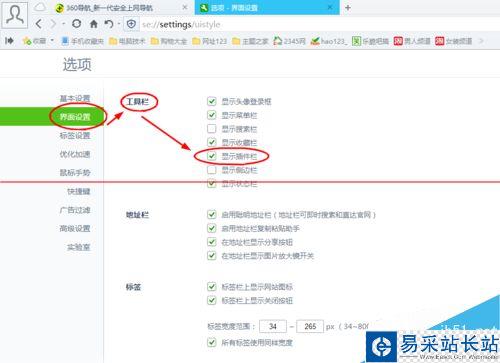Reload the page with the refresh icon
This screenshot has height=363, width=500.
(x=77, y=23)
